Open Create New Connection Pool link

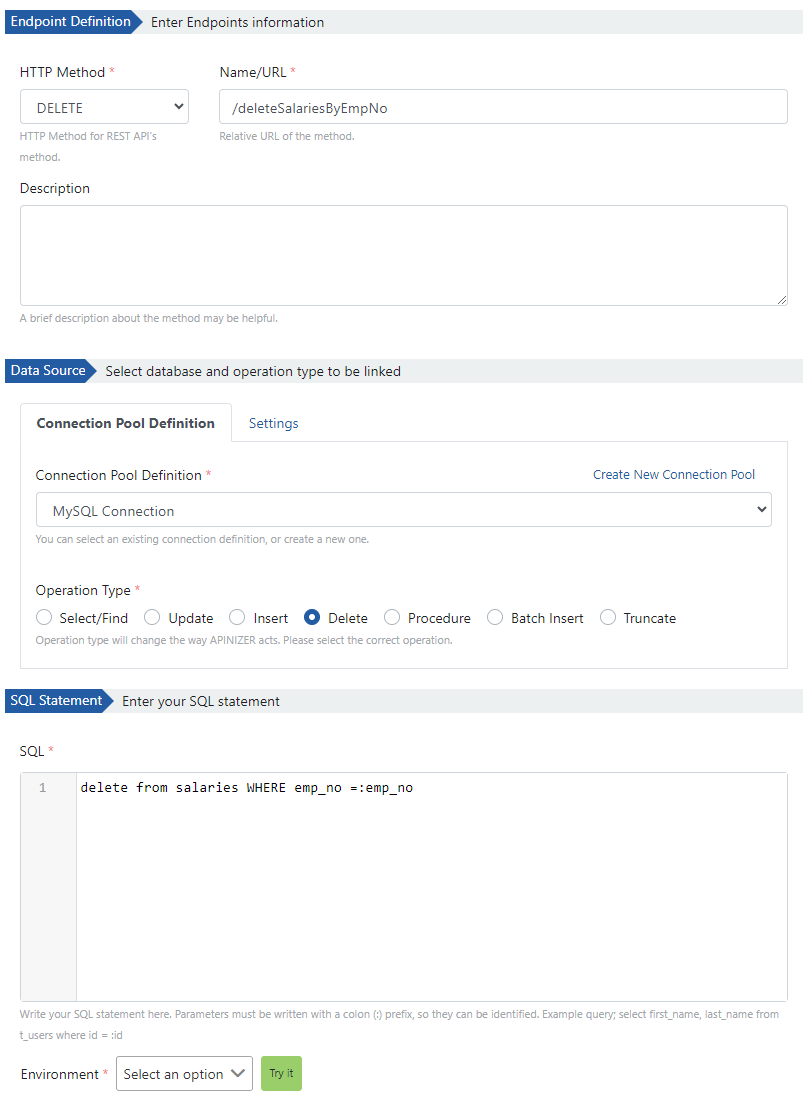coord(673,474)
